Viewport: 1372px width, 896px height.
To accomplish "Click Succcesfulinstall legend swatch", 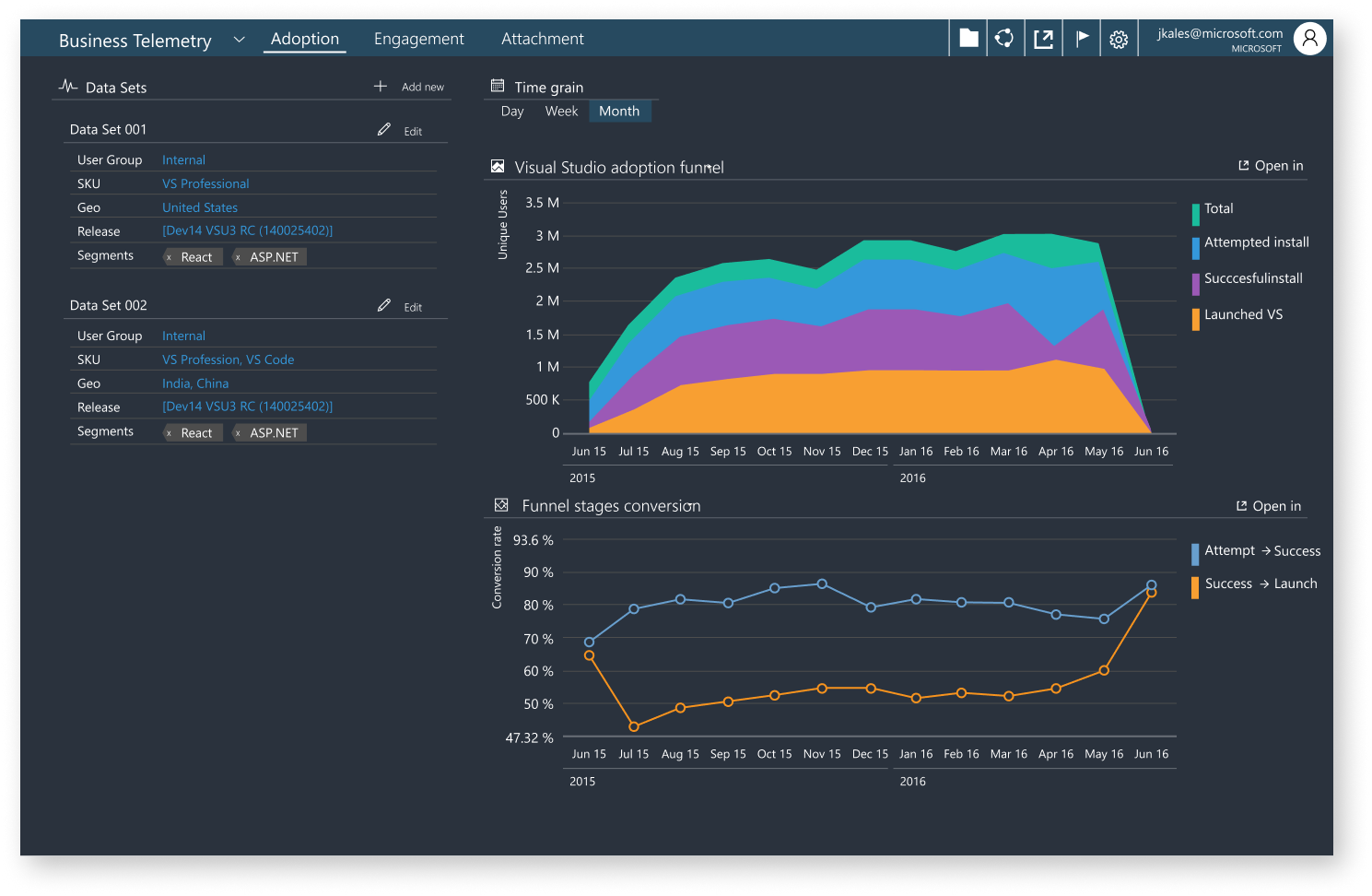I will (1195, 284).
